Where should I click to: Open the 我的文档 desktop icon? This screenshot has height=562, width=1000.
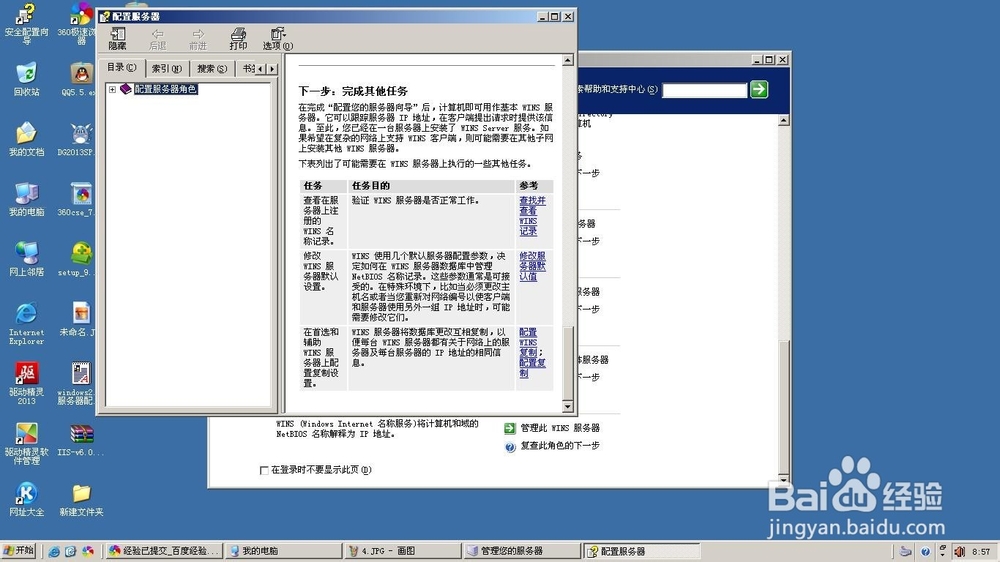[26, 138]
